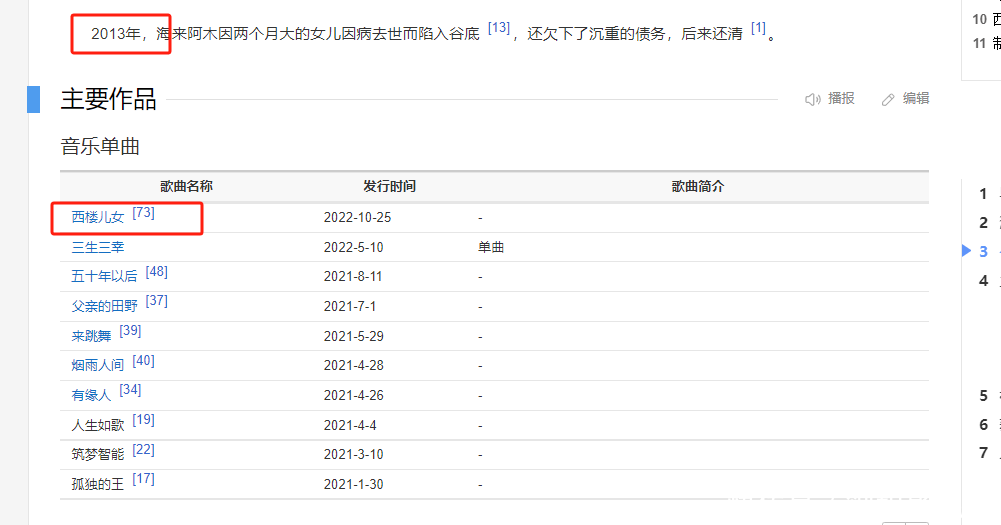1001x525 pixels.
Task: Open the 来跳舞 song link
Action: point(91,336)
